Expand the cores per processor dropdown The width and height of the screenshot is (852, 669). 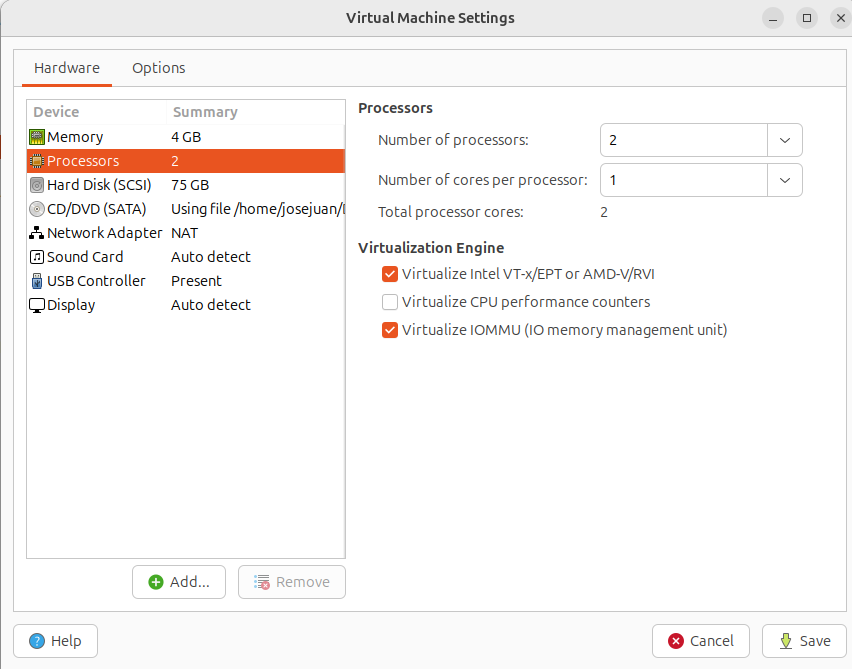[x=785, y=180]
